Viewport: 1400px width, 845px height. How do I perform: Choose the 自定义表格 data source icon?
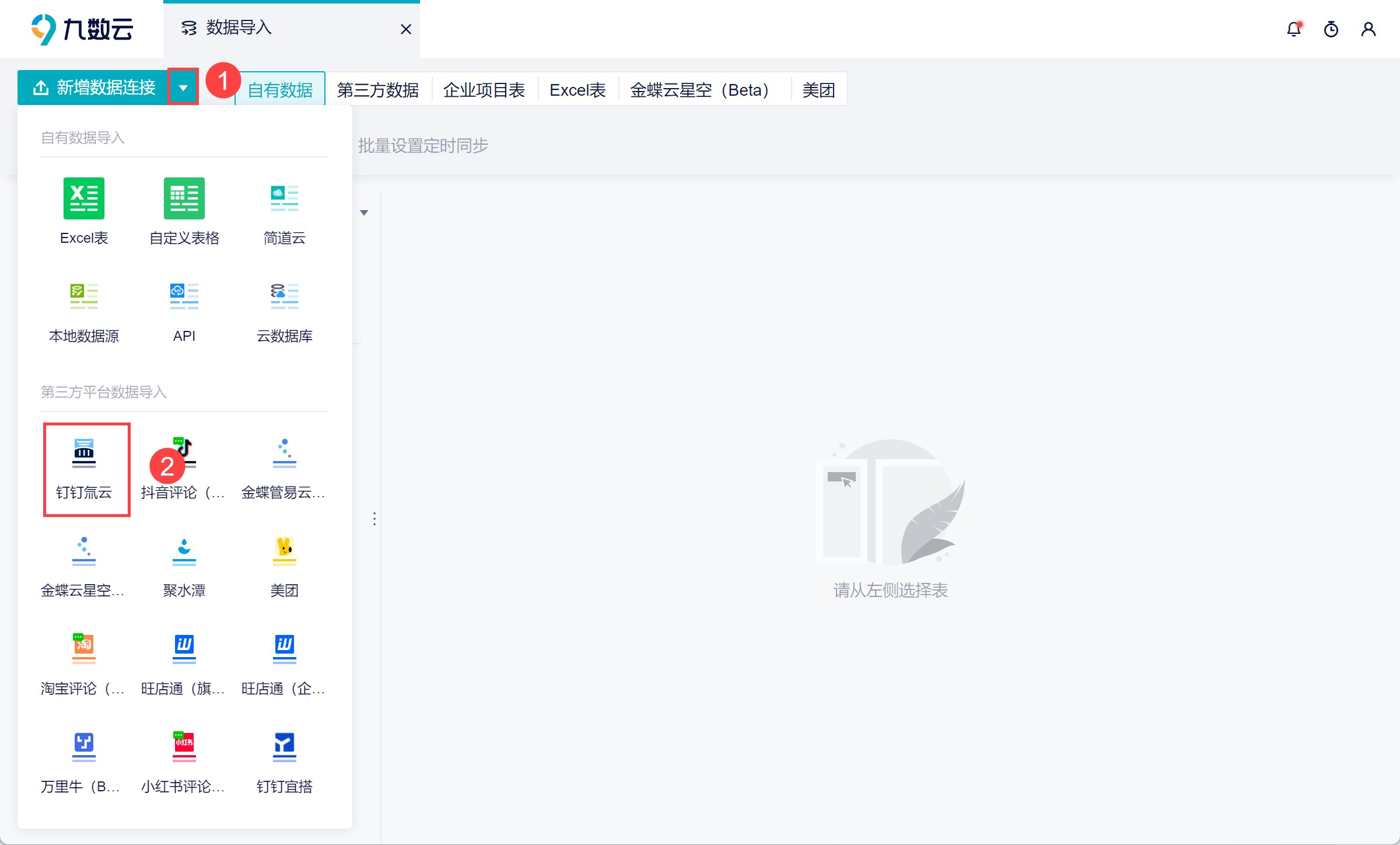tap(184, 199)
